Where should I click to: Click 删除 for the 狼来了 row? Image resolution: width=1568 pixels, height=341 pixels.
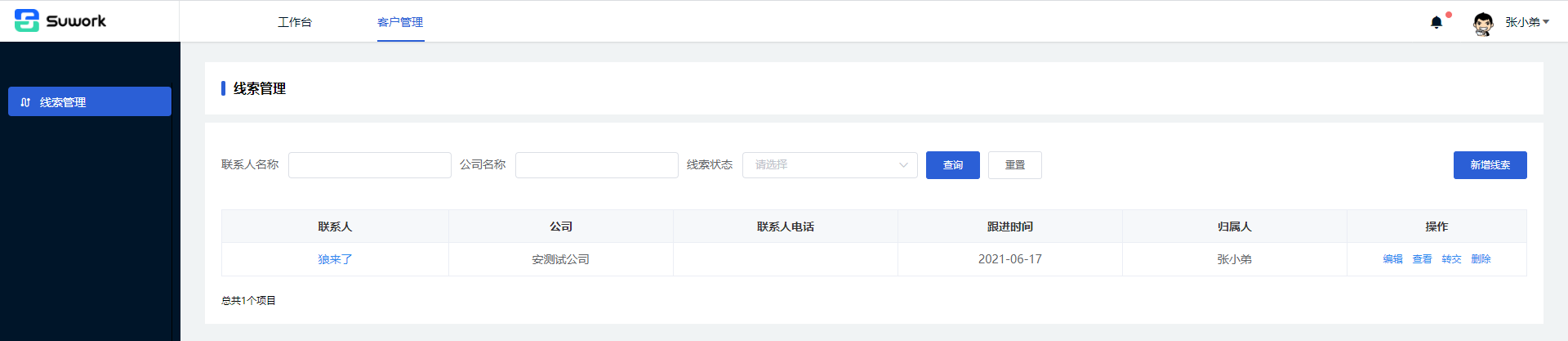tap(1481, 259)
